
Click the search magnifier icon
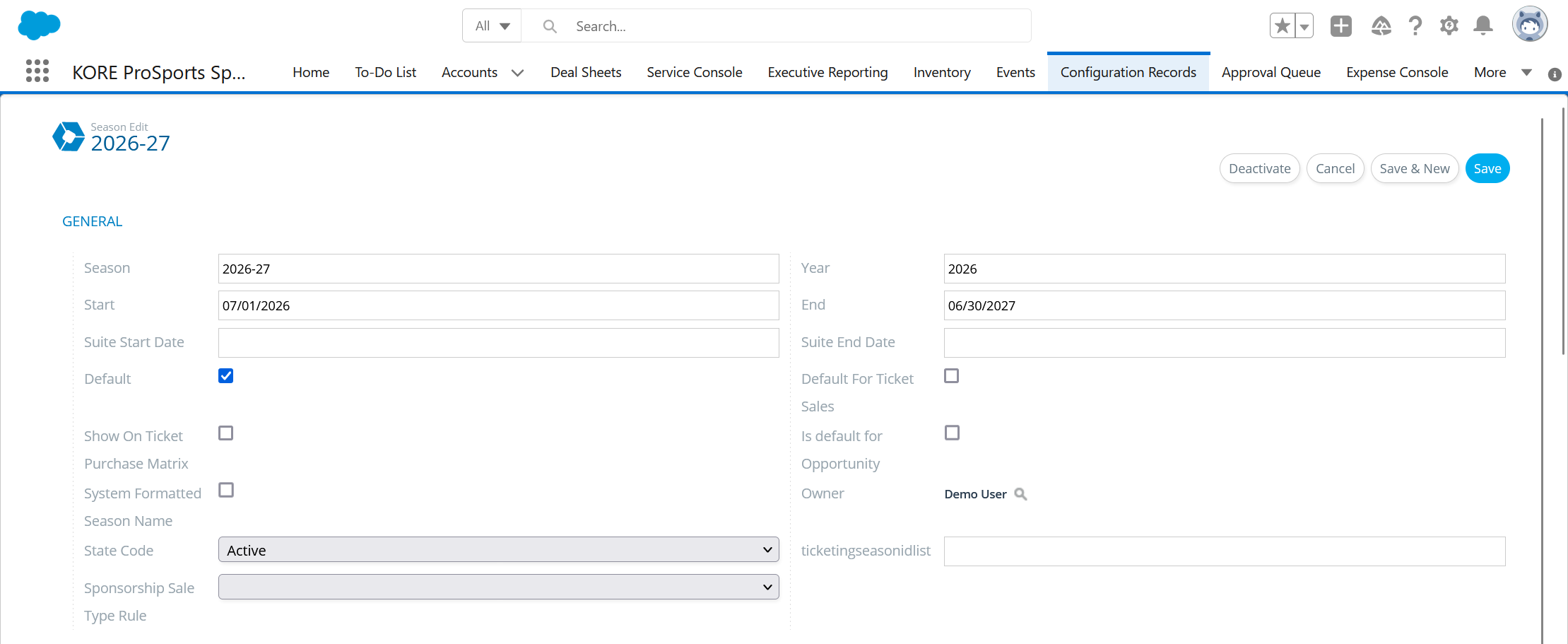(x=550, y=26)
